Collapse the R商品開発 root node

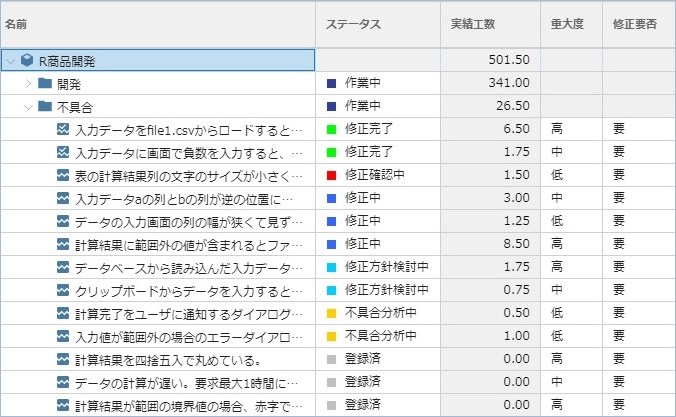pos(10,60)
